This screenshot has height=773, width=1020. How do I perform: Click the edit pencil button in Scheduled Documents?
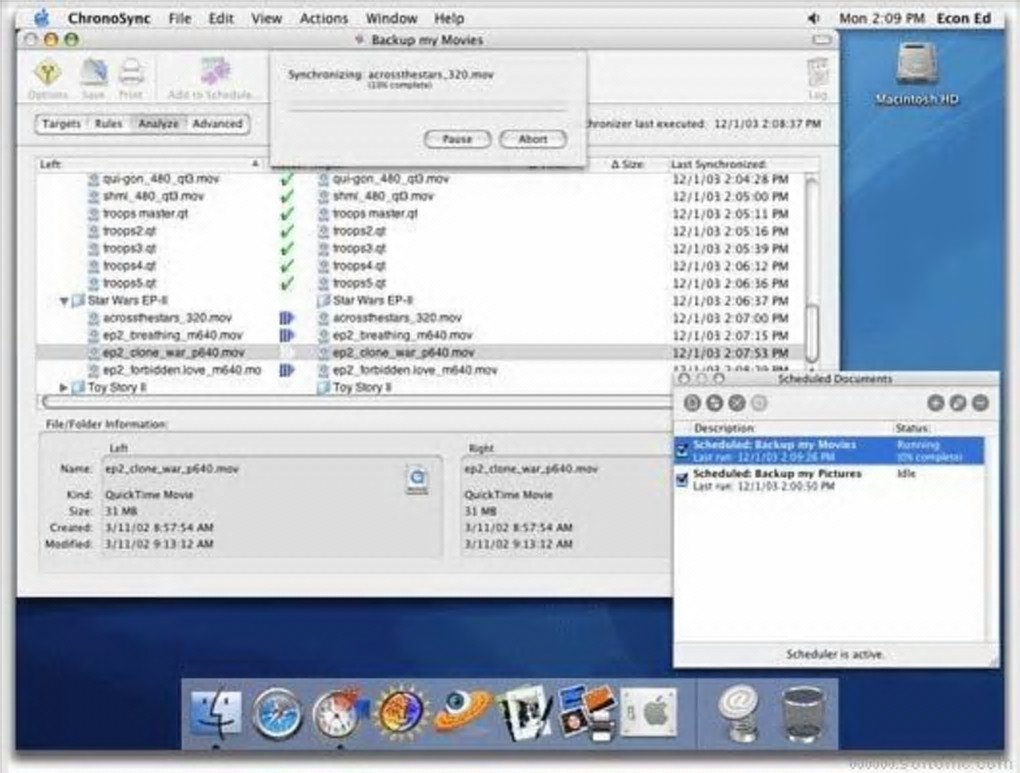click(958, 403)
